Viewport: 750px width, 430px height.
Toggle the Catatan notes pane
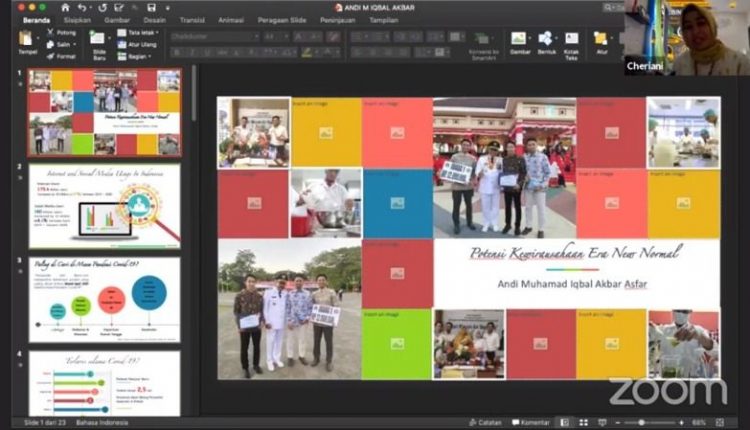click(x=485, y=422)
